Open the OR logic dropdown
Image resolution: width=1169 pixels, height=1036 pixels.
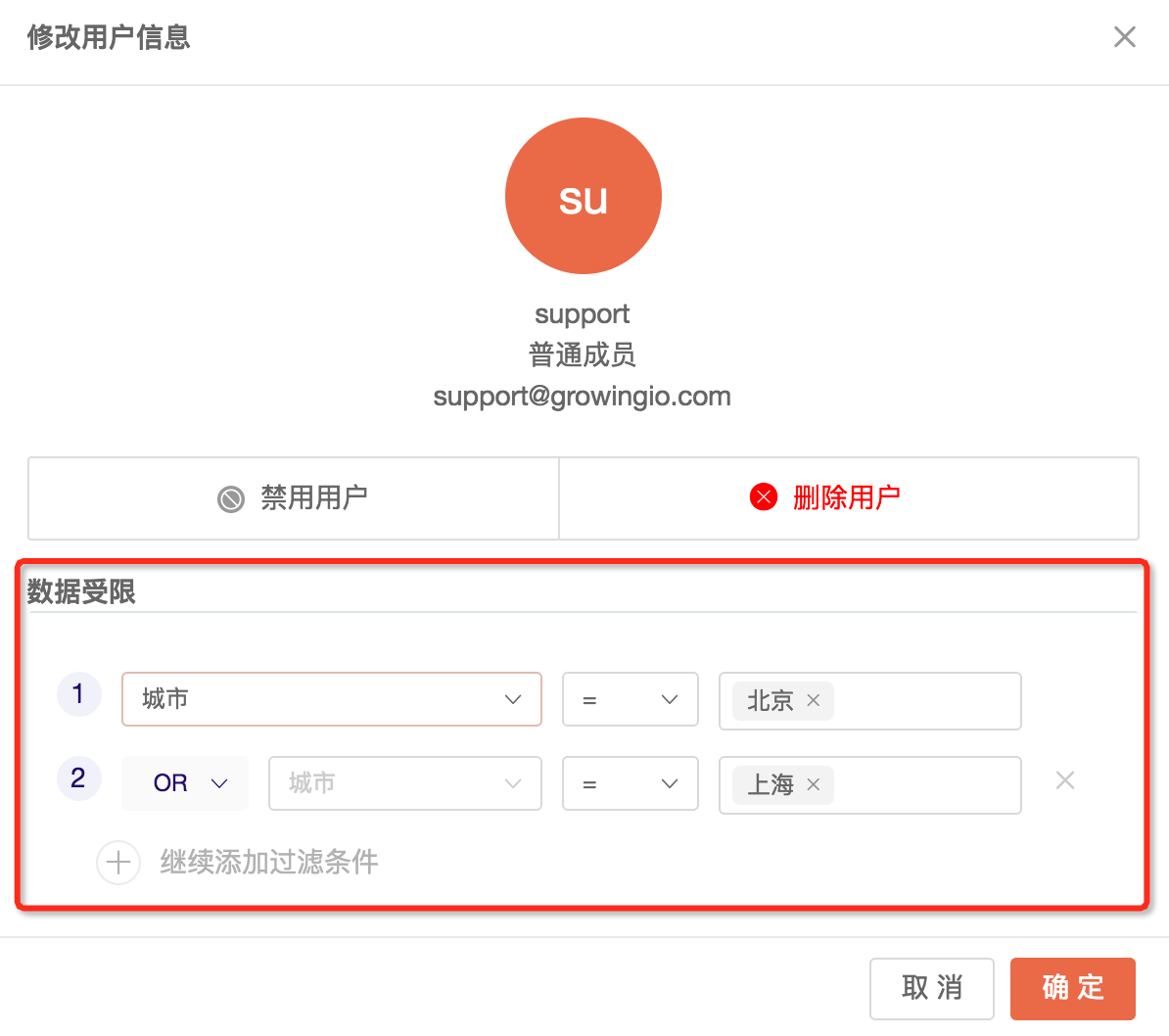[185, 783]
